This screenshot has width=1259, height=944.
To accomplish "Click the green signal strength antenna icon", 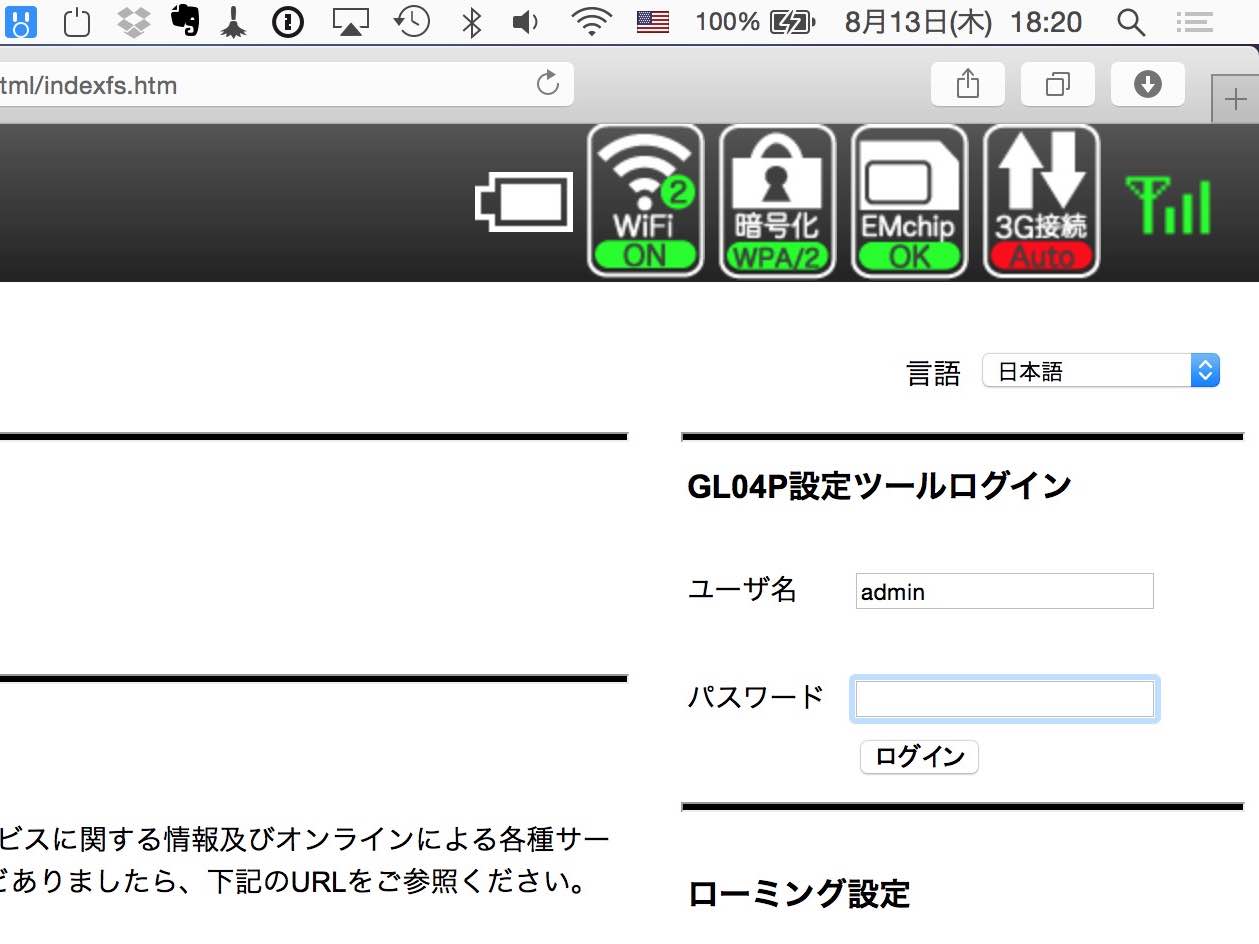I will tap(1169, 205).
